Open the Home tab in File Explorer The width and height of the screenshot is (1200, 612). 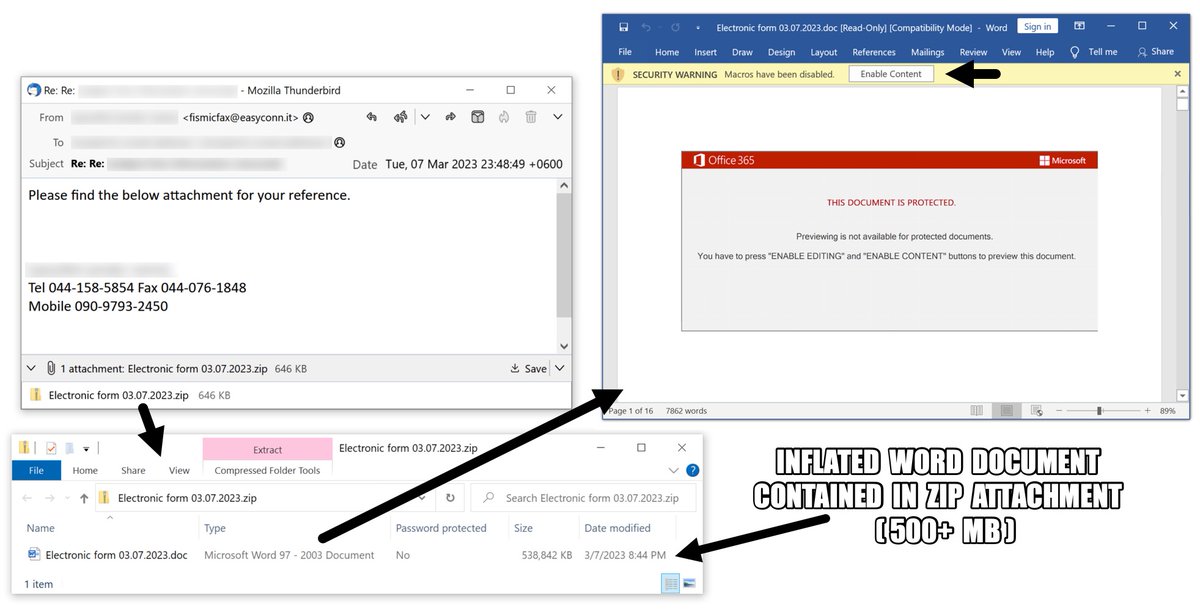coord(85,470)
